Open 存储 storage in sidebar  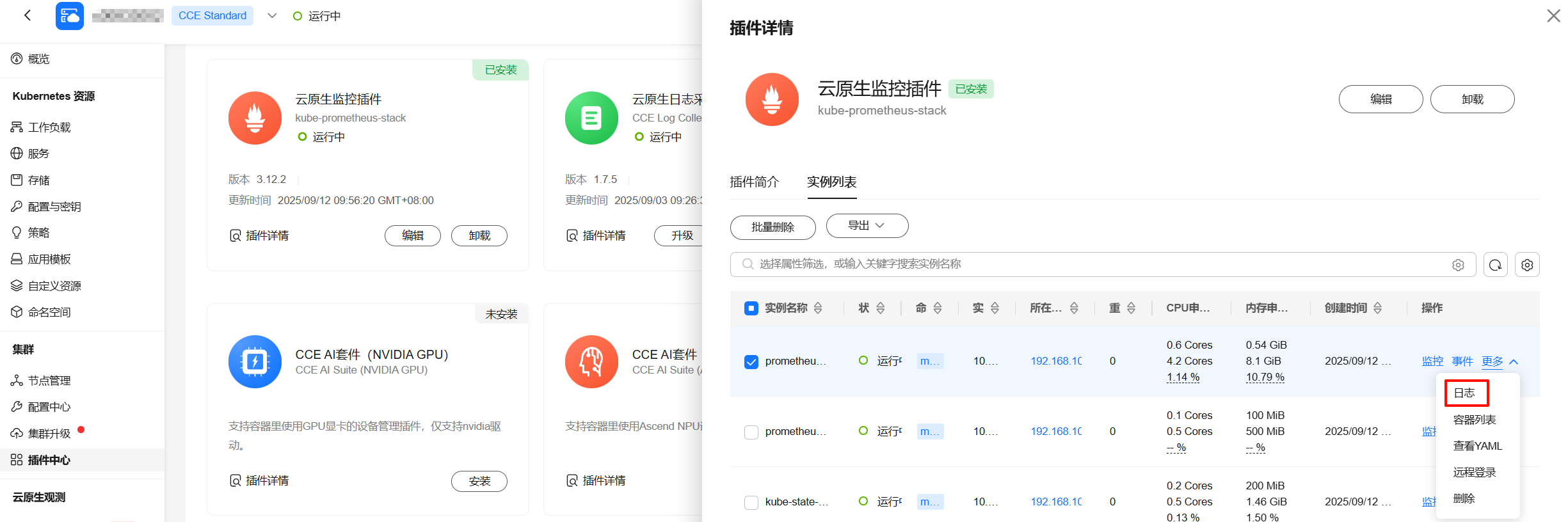tap(38, 180)
